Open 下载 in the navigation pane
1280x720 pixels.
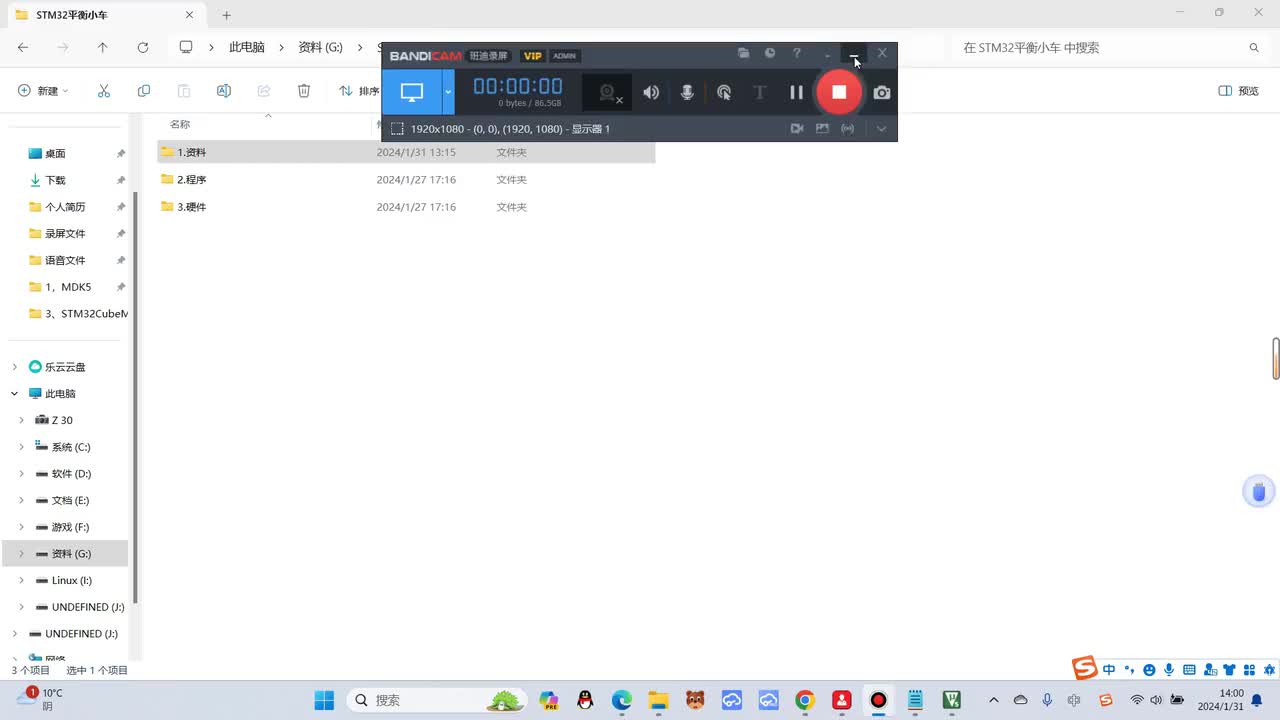click(x=55, y=180)
